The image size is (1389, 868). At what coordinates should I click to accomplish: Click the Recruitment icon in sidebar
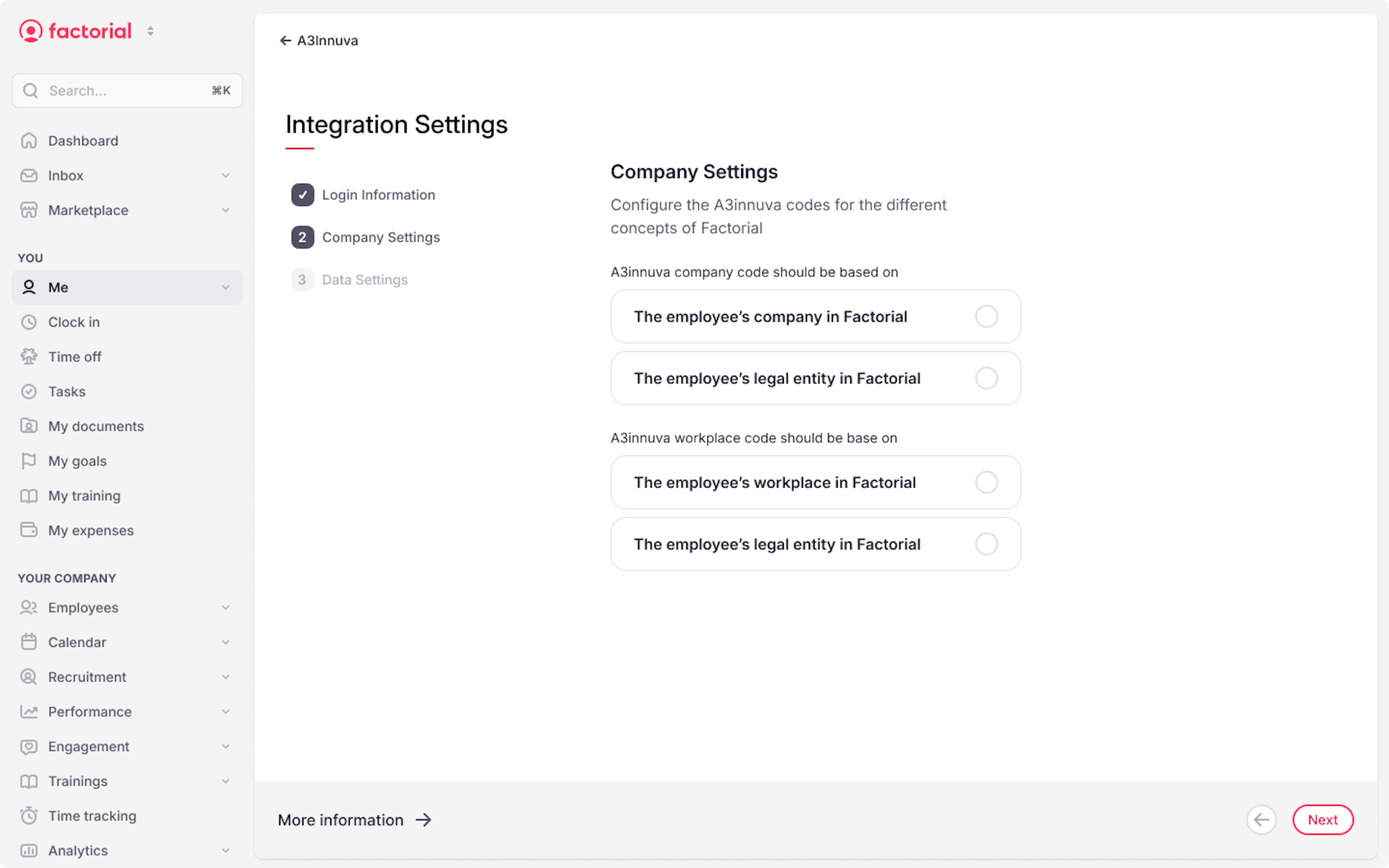click(29, 677)
